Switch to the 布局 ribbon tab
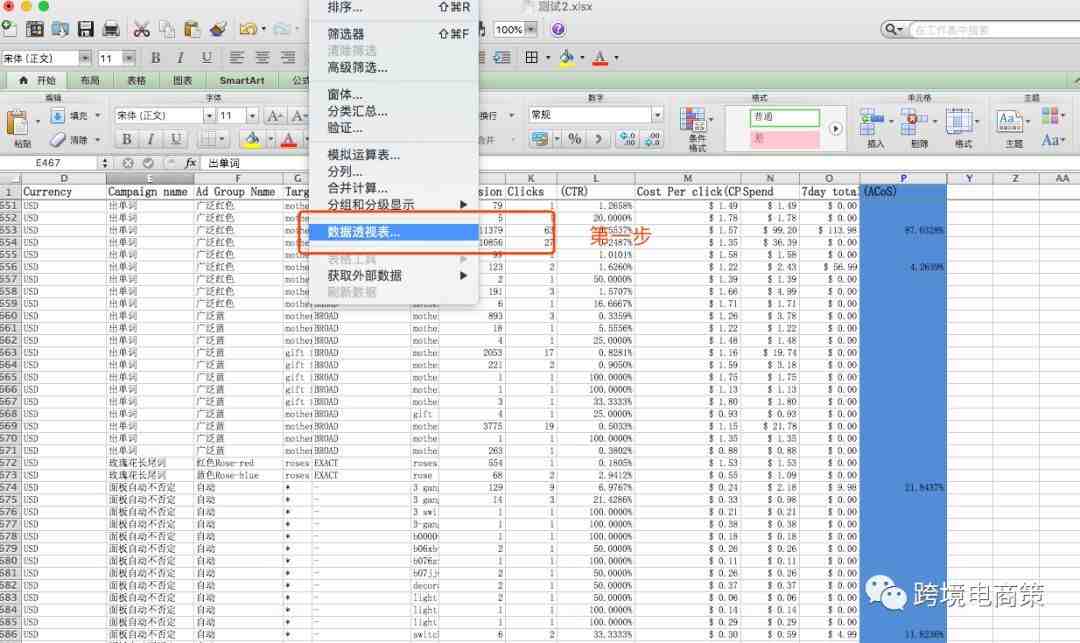 point(90,81)
